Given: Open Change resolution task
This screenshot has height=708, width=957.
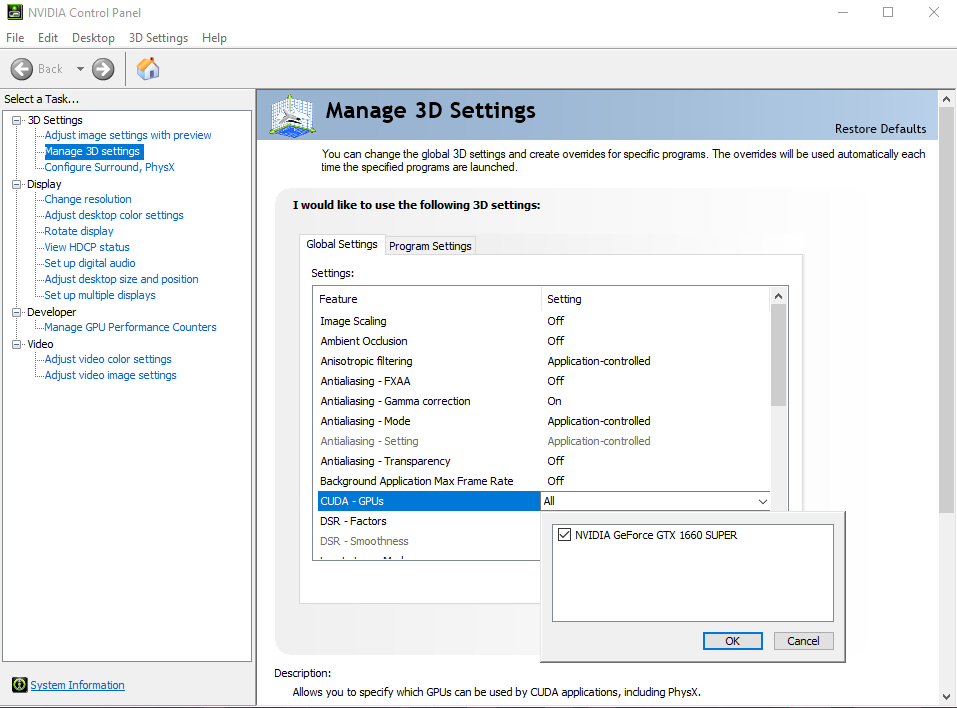Looking at the screenshot, I should pyautogui.click(x=88, y=199).
